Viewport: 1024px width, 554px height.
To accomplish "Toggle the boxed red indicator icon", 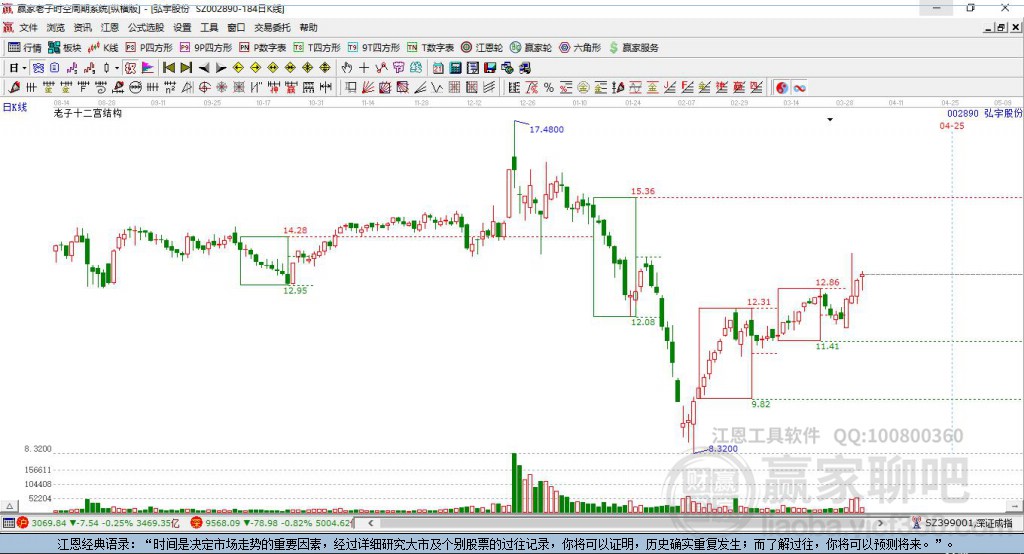I will point(131,68).
